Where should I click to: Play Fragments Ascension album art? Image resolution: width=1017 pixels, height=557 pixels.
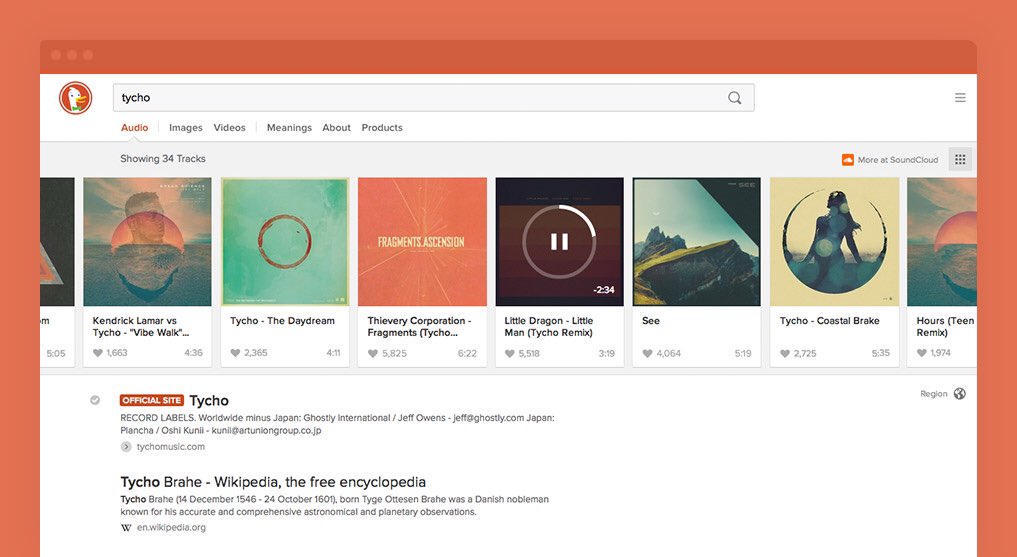tap(422, 242)
